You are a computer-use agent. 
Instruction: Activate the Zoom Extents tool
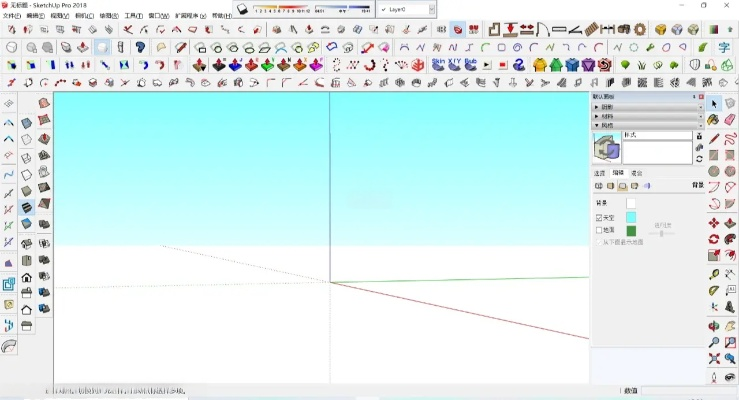714,359
